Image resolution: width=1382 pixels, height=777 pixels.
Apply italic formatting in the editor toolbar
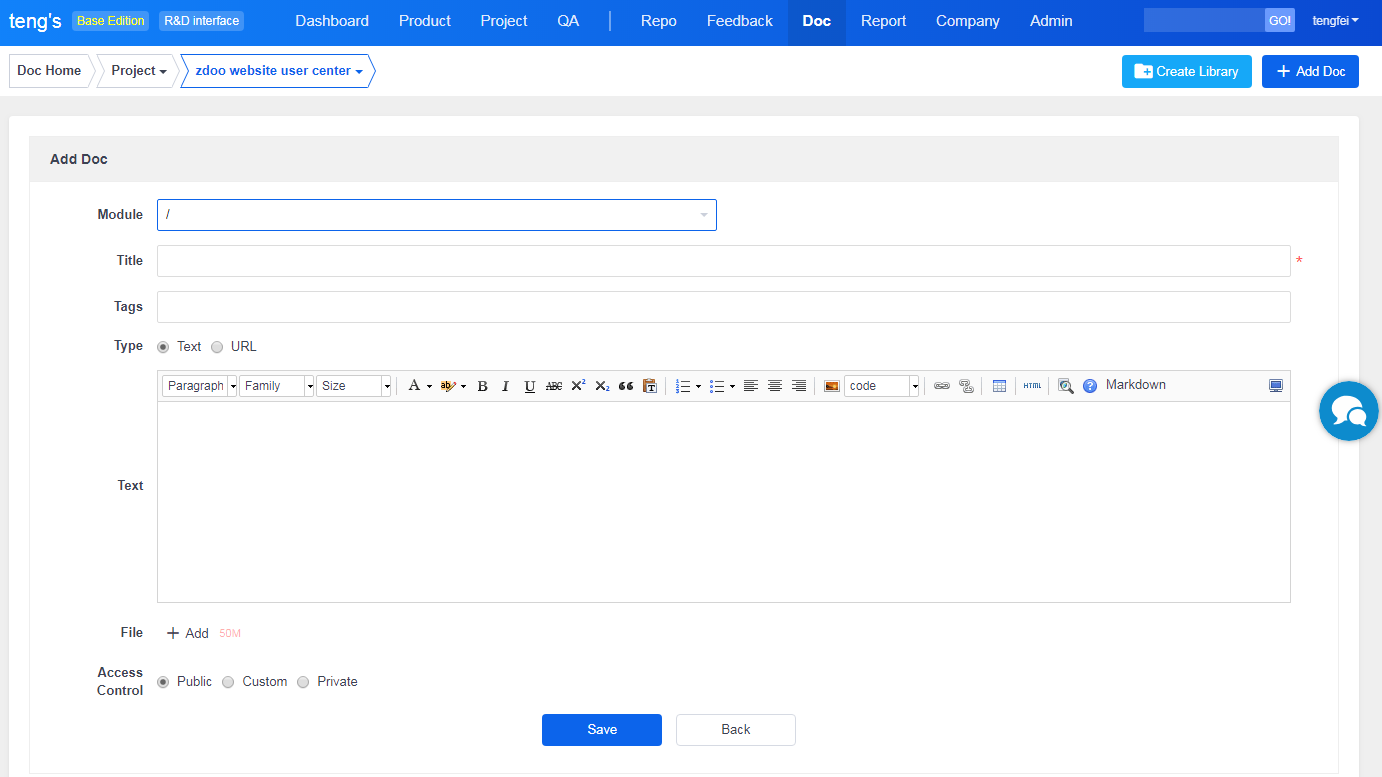click(506, 386)
